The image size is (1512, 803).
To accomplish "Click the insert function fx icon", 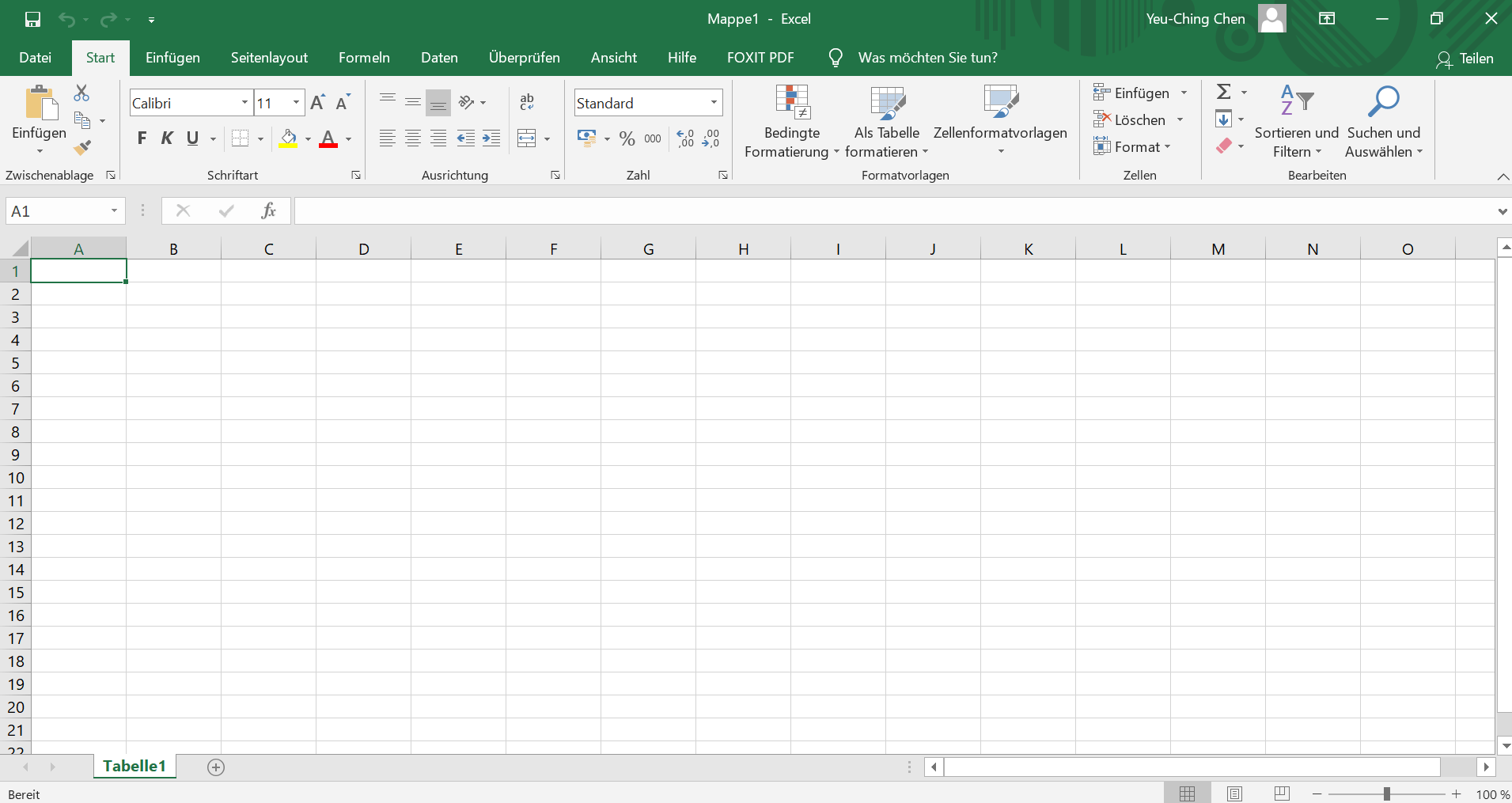I will click(268, 210).
